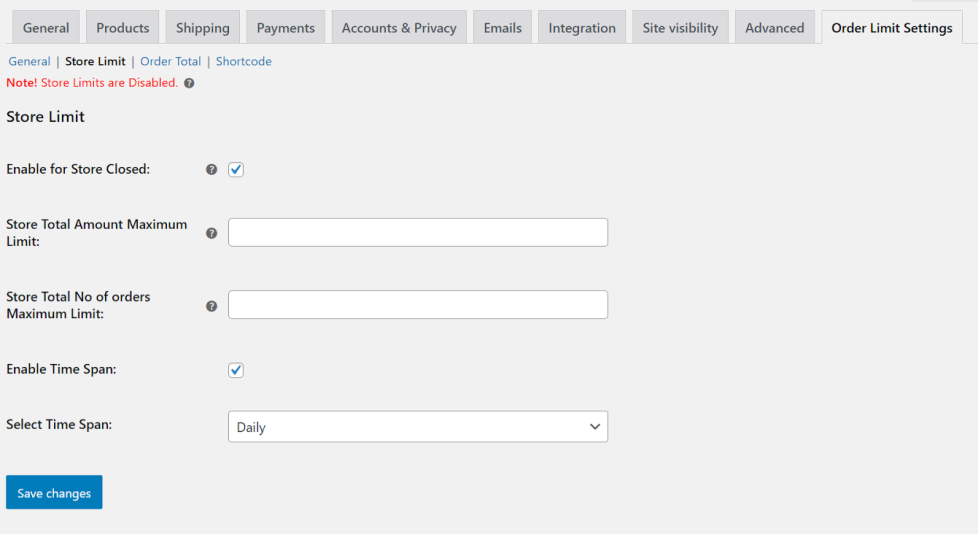Click help icon beside Store Limits Disabled note

[x=190, y=83]
